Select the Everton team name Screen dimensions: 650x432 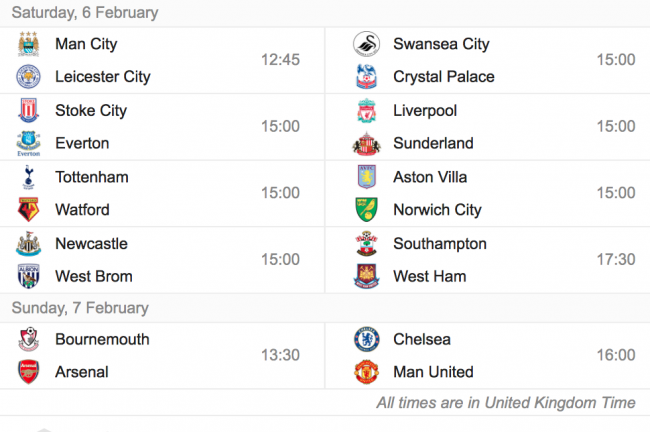82,143
